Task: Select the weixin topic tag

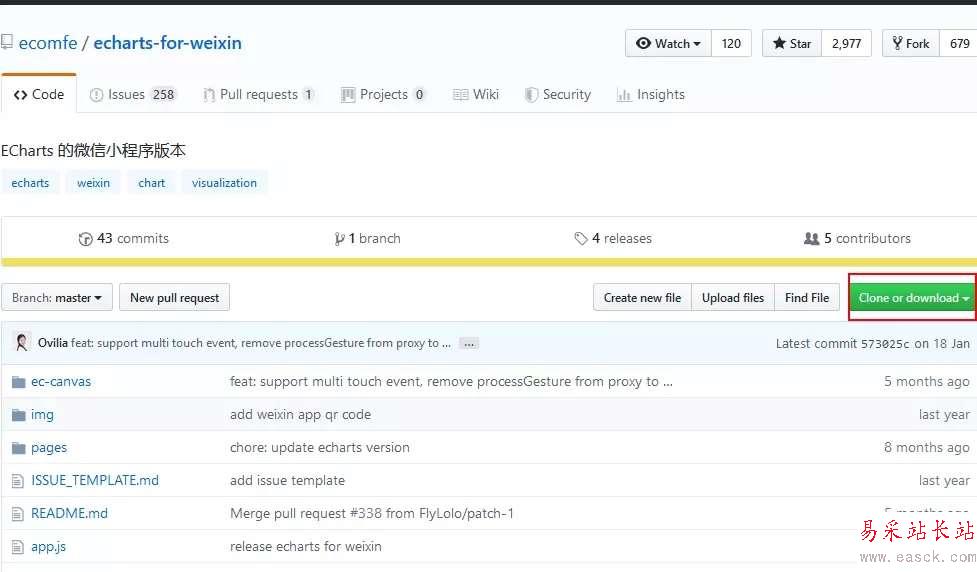Action: pyautogui.click(x=93, y=183)
